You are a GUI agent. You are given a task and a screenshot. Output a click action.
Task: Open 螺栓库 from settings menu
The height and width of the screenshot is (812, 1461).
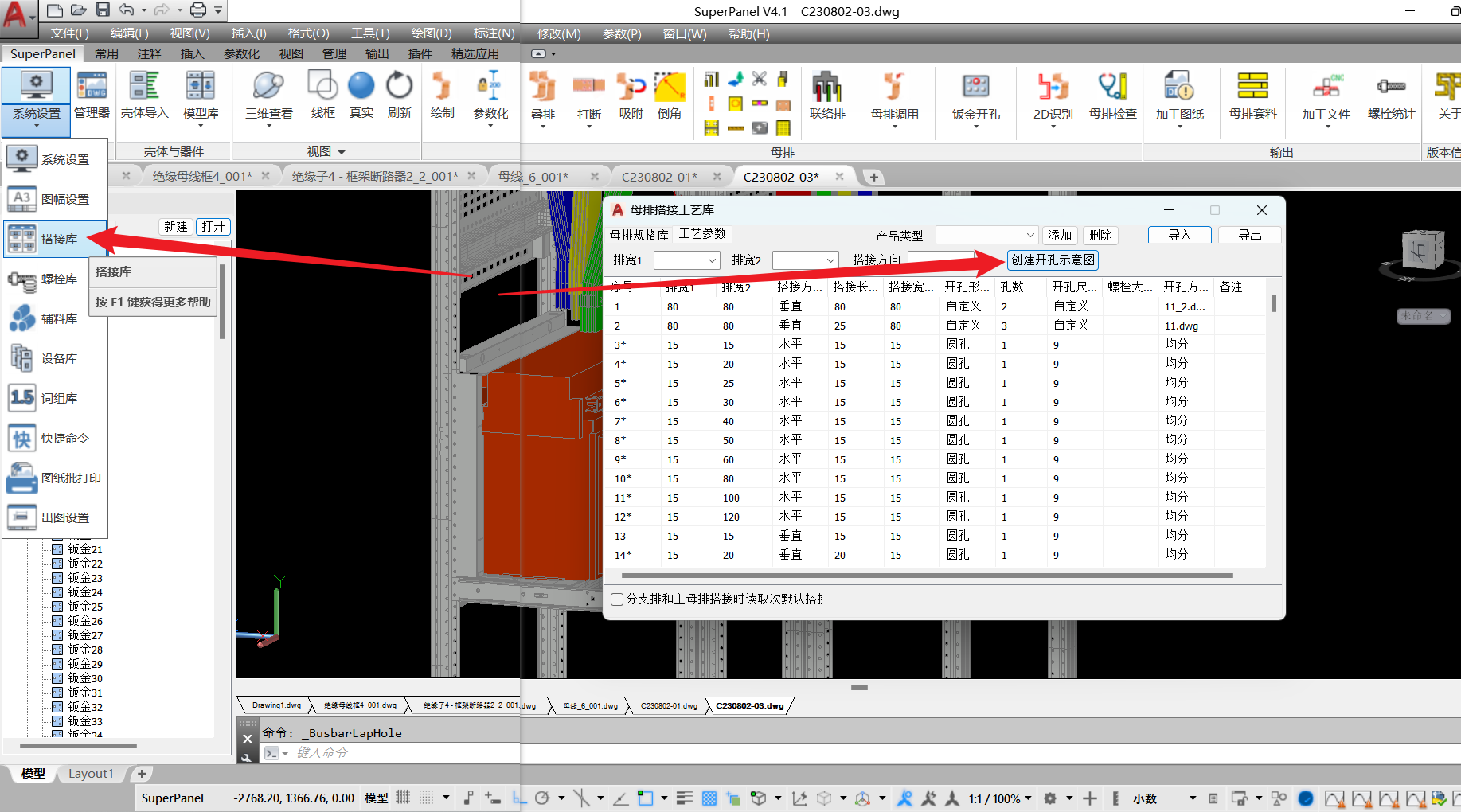pyautogui.click(x=55, y=279)
